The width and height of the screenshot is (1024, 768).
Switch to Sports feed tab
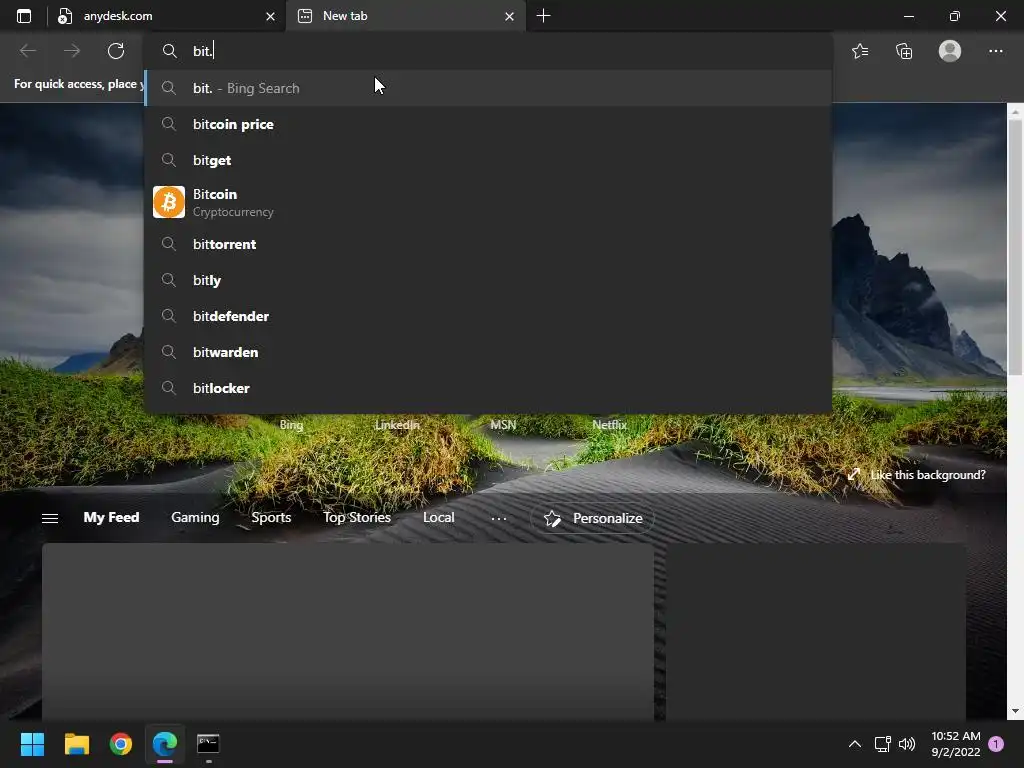point(271,517)
